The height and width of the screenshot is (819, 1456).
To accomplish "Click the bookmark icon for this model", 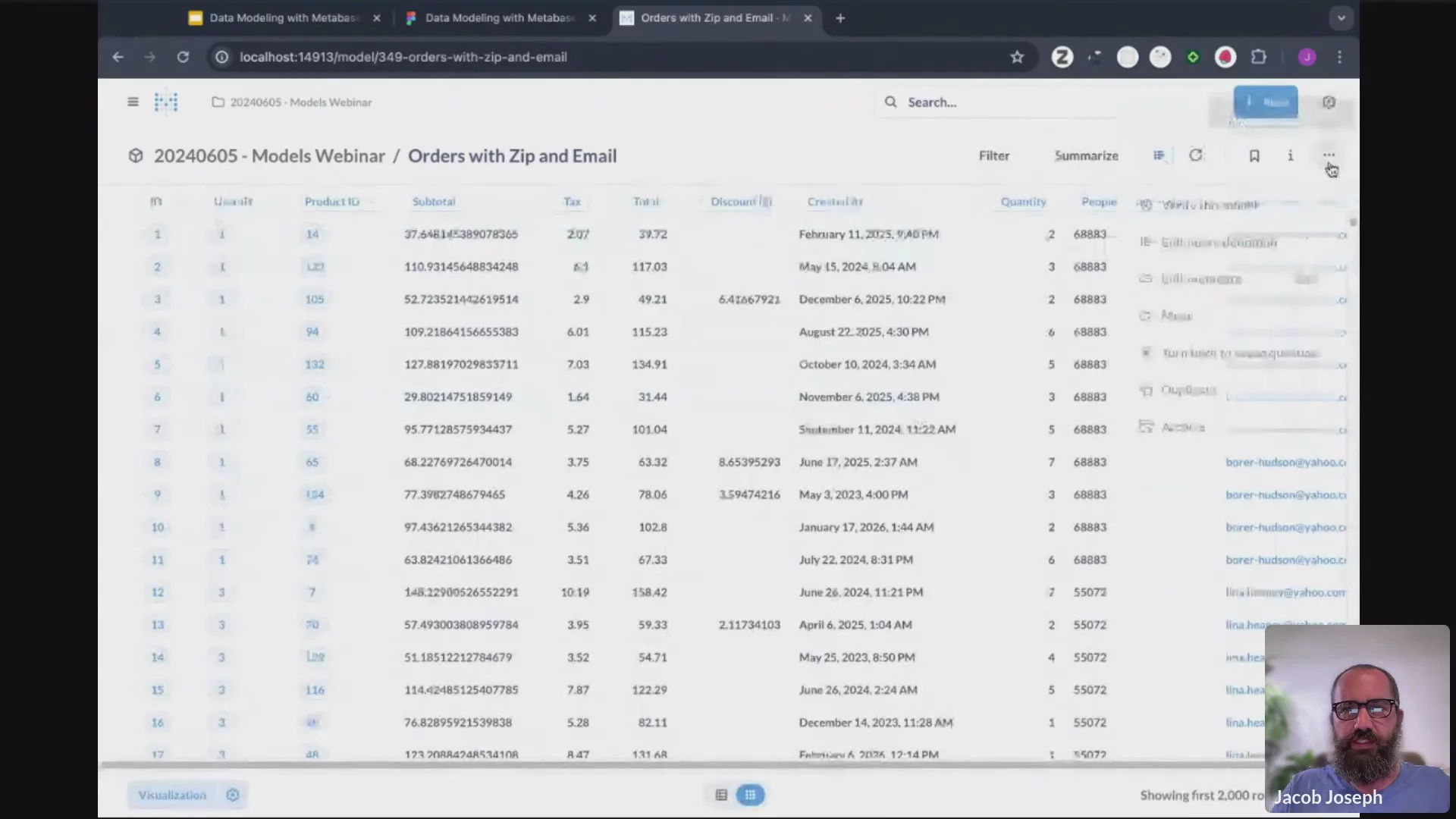I will click(x=1254, y=155).
